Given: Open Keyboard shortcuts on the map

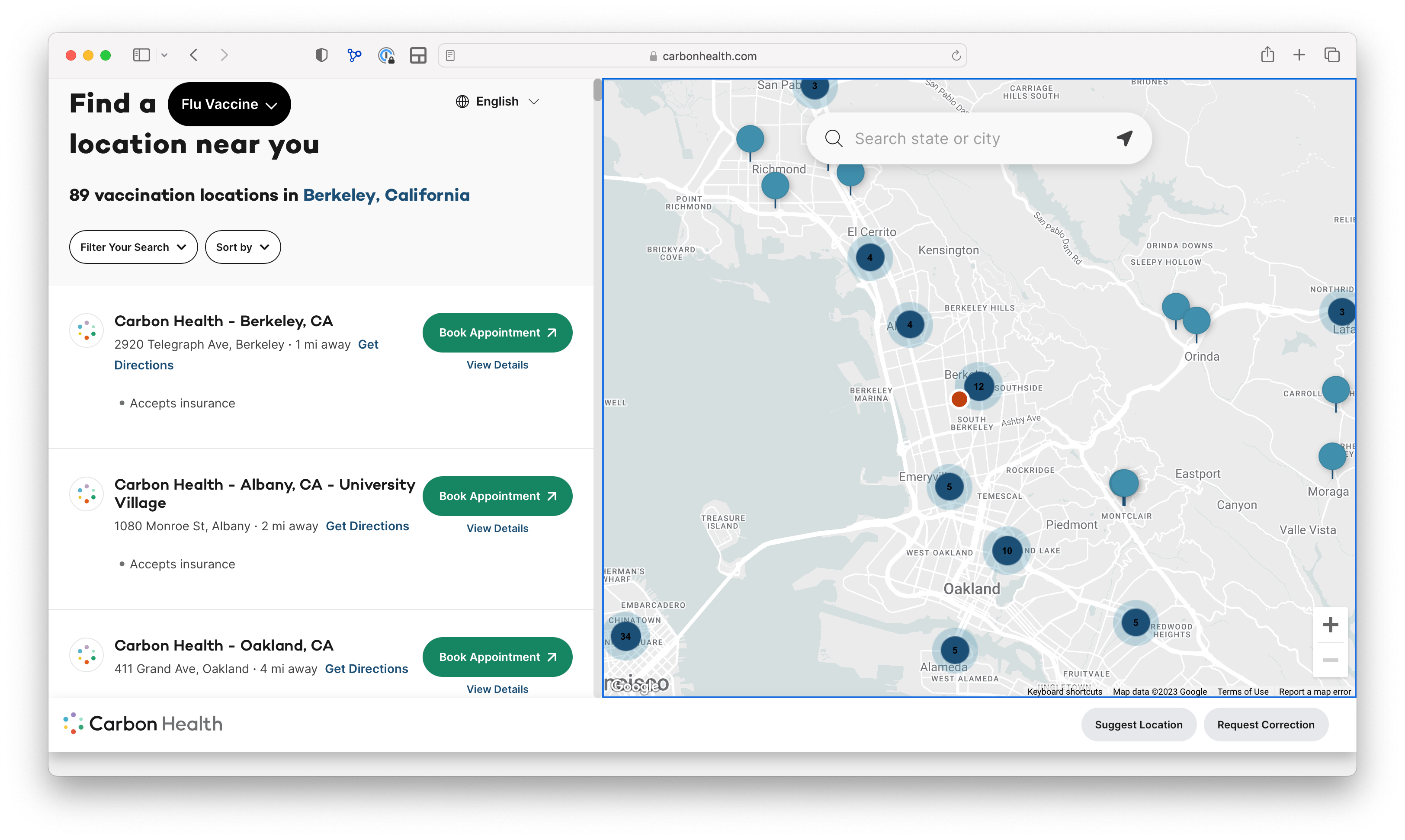Looking at the screenshot, I should 1064,691.
